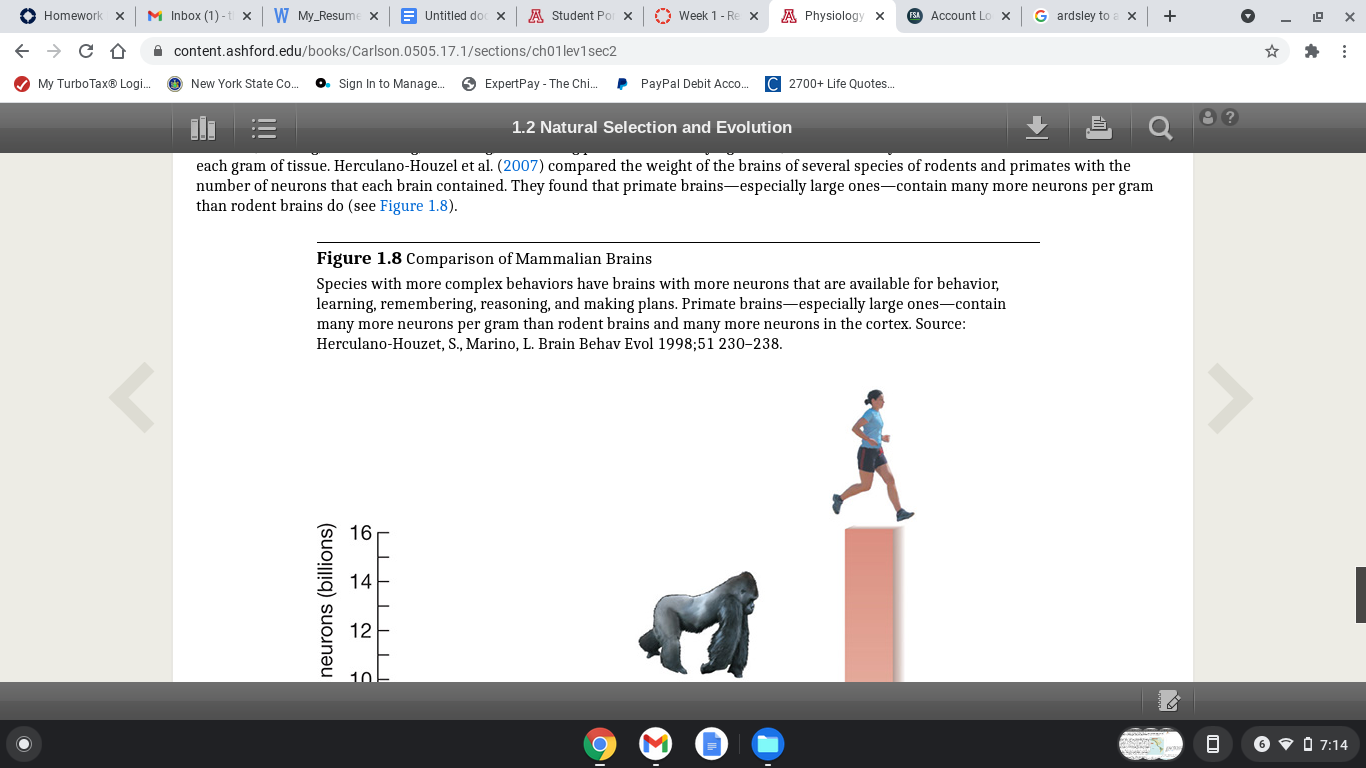The height and width of the screenshot is (768, 1366).
Task: Open the Chrome three-dot menu
Action: pos(1343,51)
